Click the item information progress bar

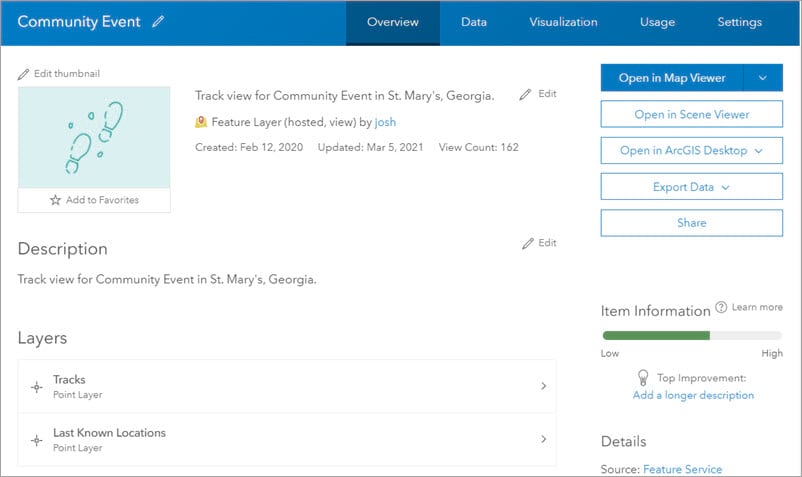[691, 337]
